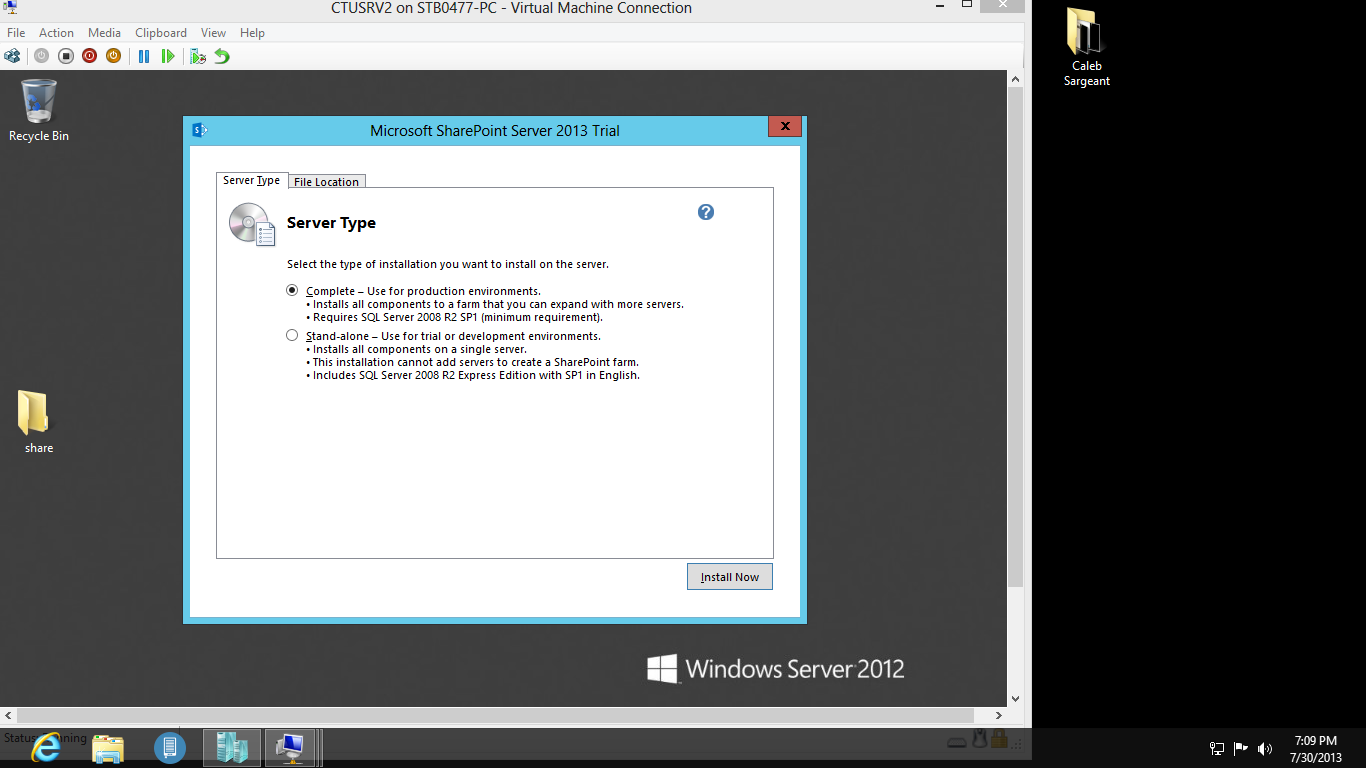
Task: Take a snapshot with the checkpoint icon
Action: coord(198,56)
